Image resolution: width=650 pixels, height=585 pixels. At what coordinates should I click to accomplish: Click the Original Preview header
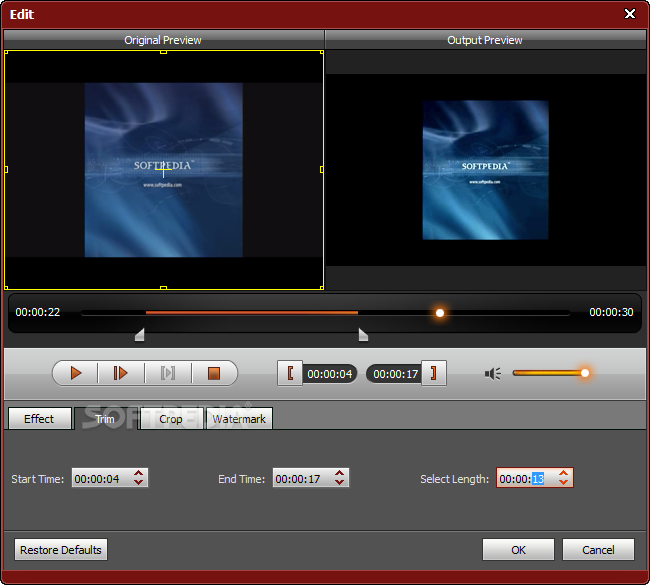tap(163, 40)
